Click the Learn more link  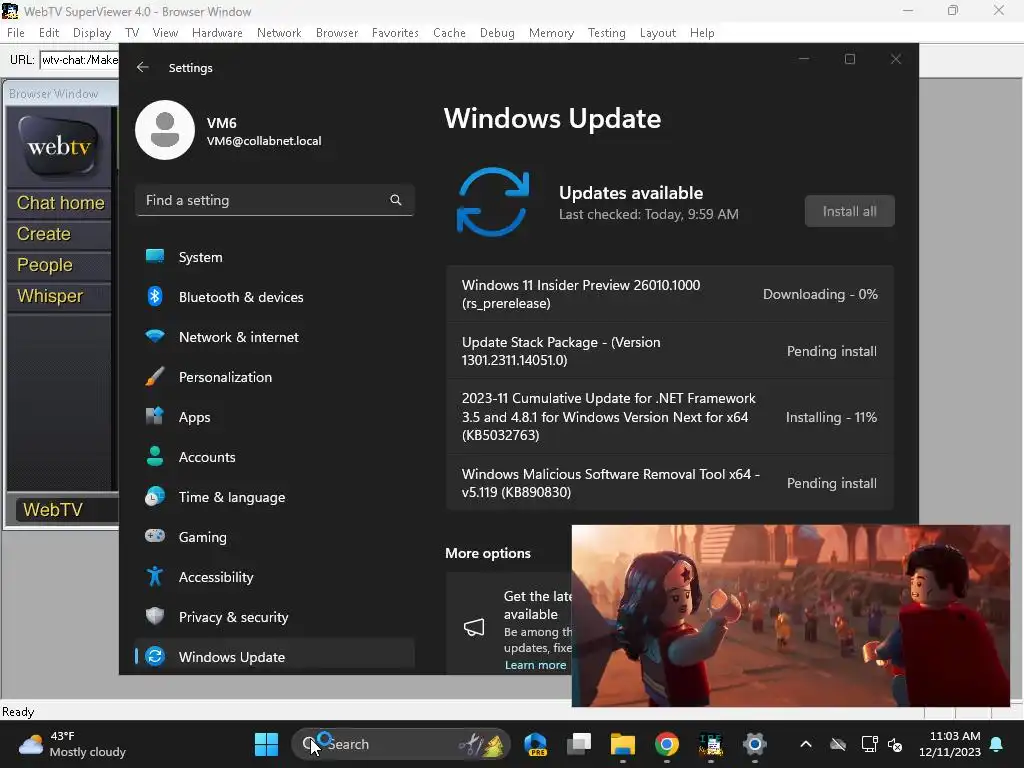[x=536, y=665]
